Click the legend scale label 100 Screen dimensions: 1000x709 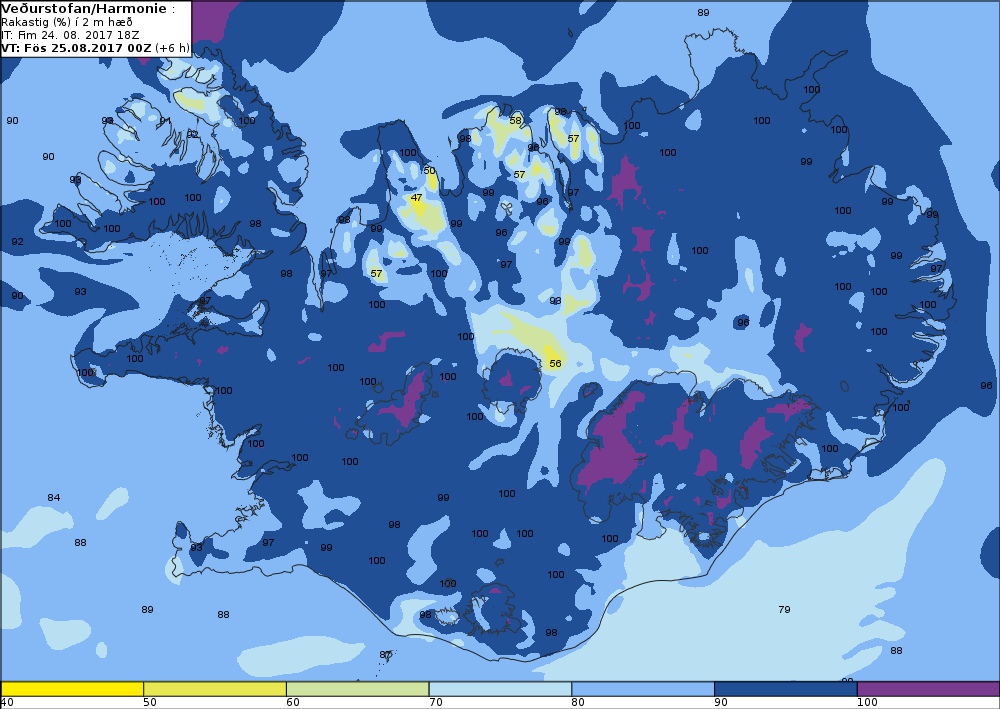click(867, 703)
